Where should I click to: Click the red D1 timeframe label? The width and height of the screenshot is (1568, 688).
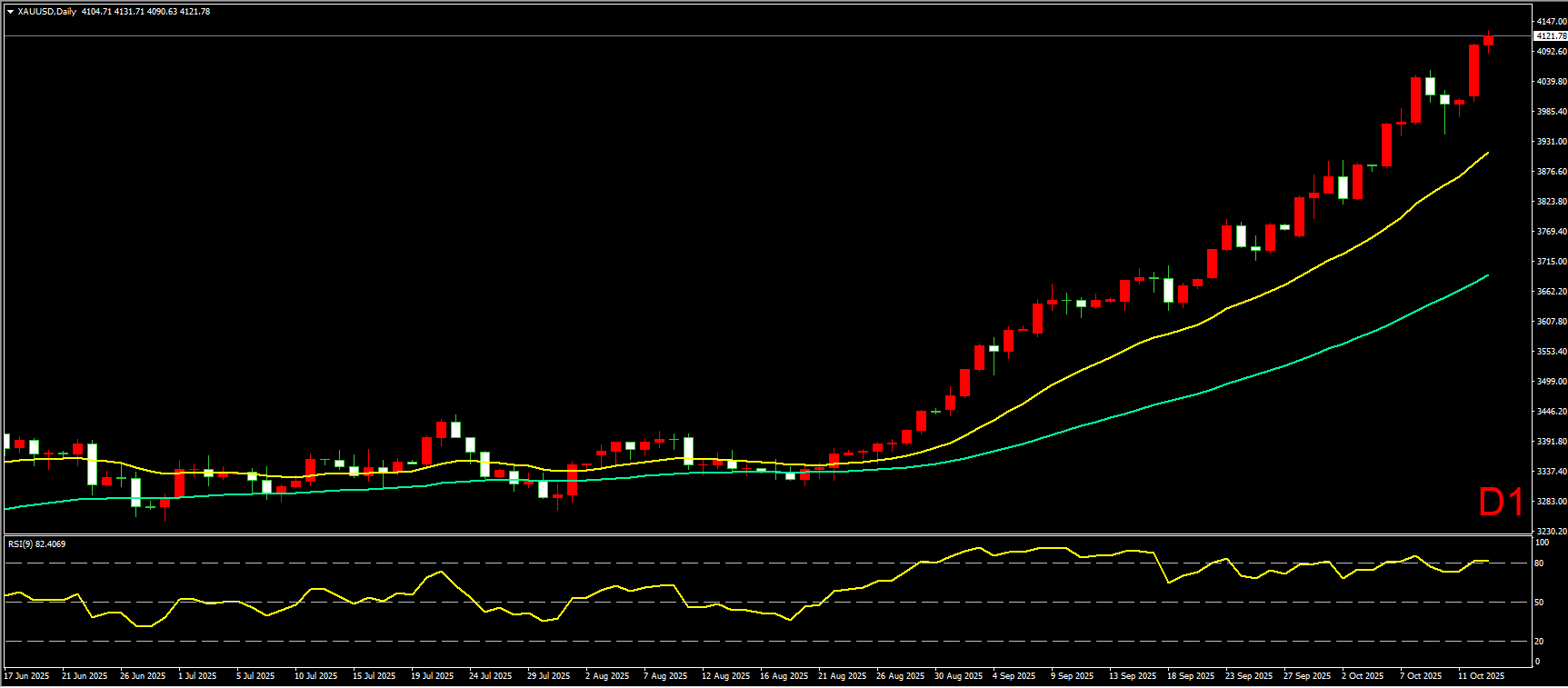[1500, 503]
